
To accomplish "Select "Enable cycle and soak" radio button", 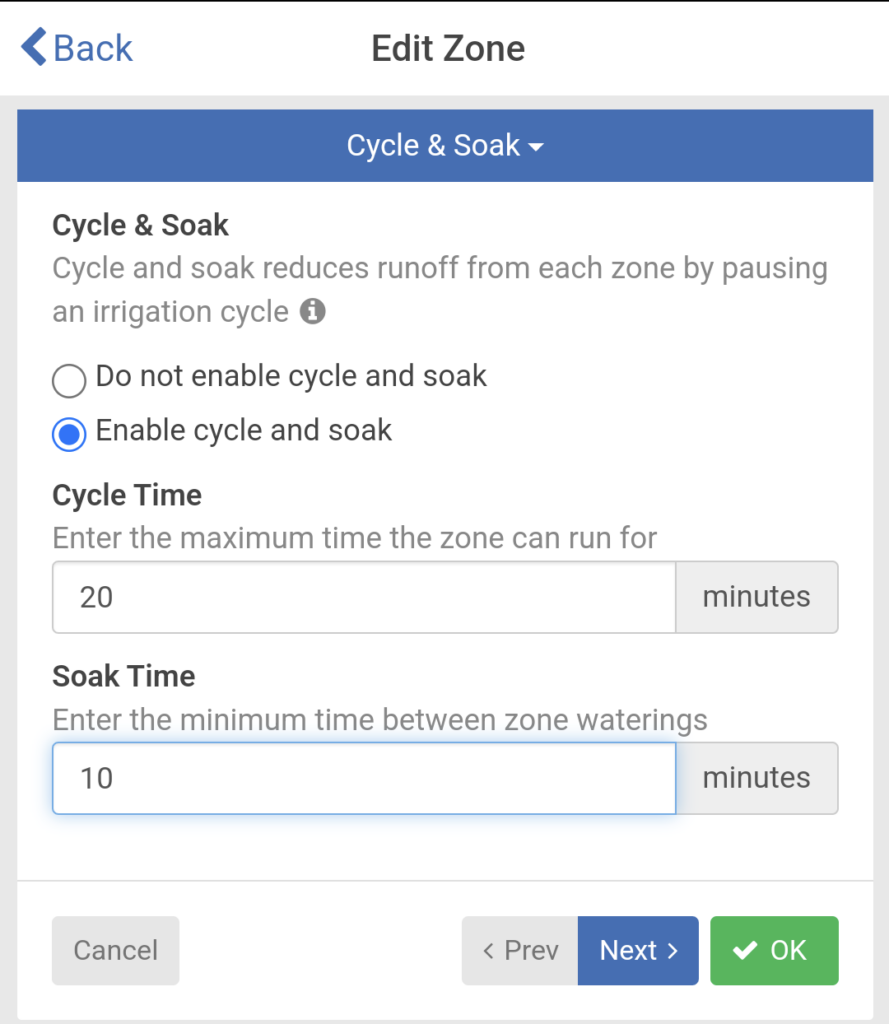I will [69, 435].
